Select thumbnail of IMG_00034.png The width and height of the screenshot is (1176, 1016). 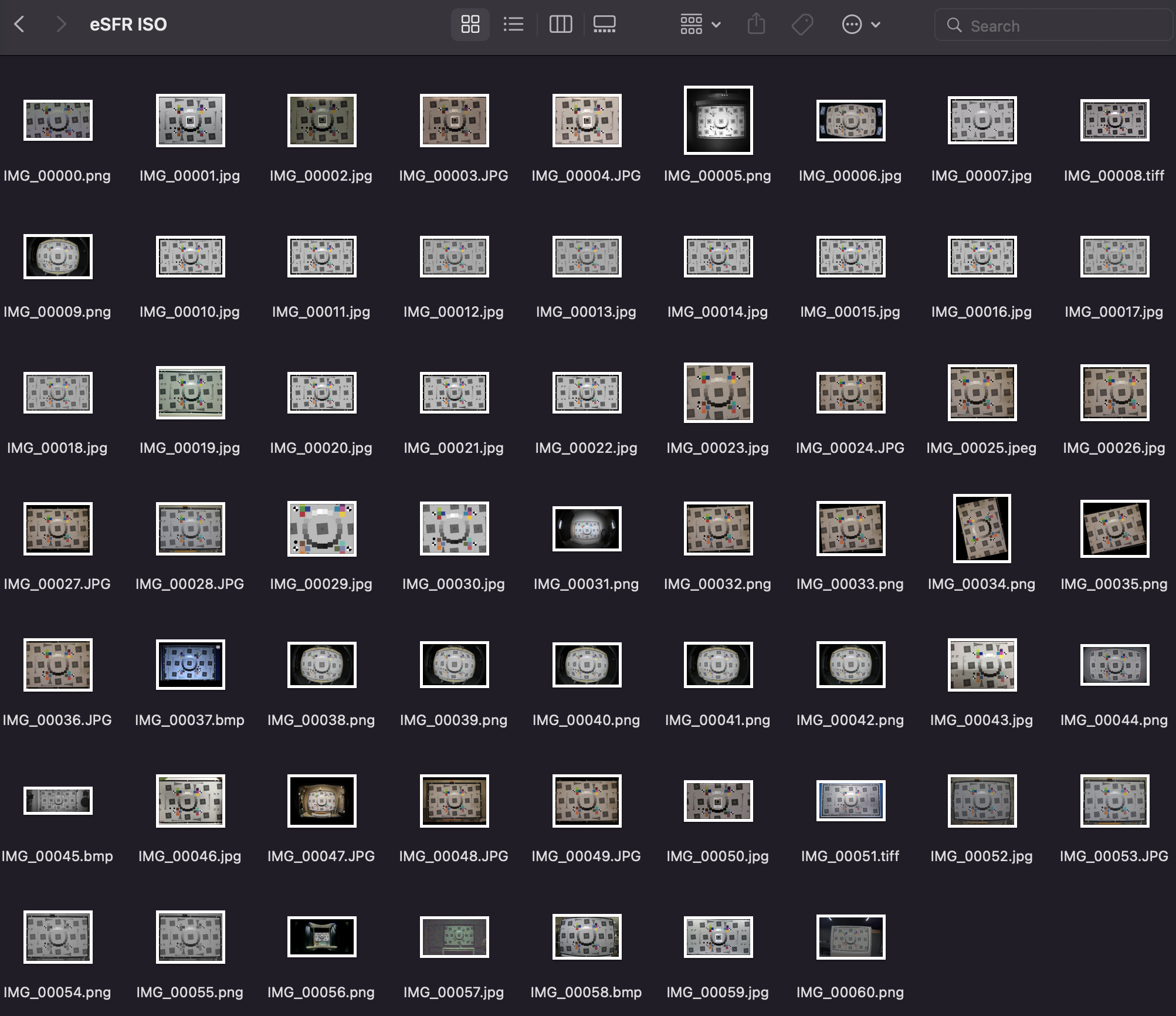click(x=982, y=529)
